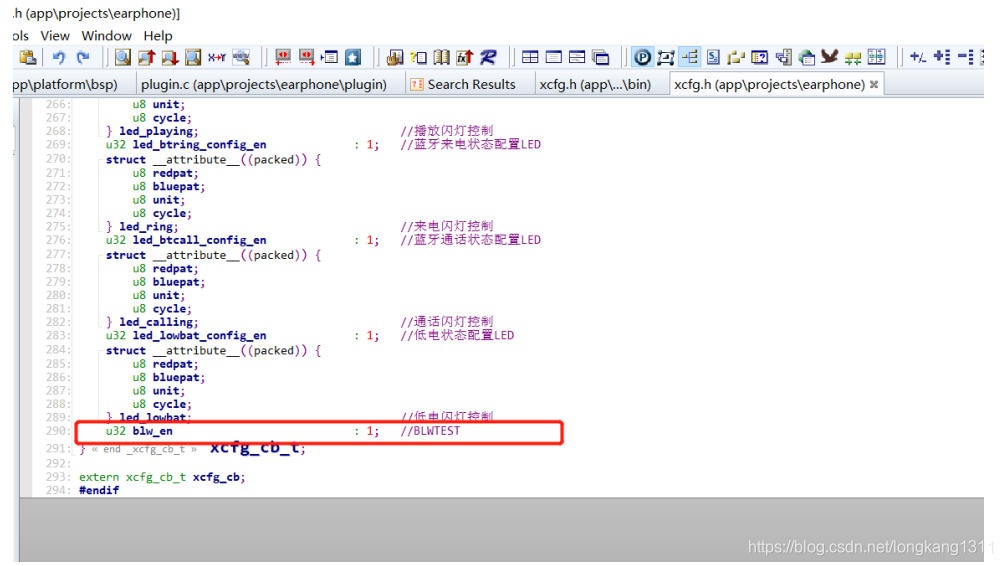Click line number 284 in the margin
The width and height of the screenshot is (1003, 566).
(x=57, y=350)
